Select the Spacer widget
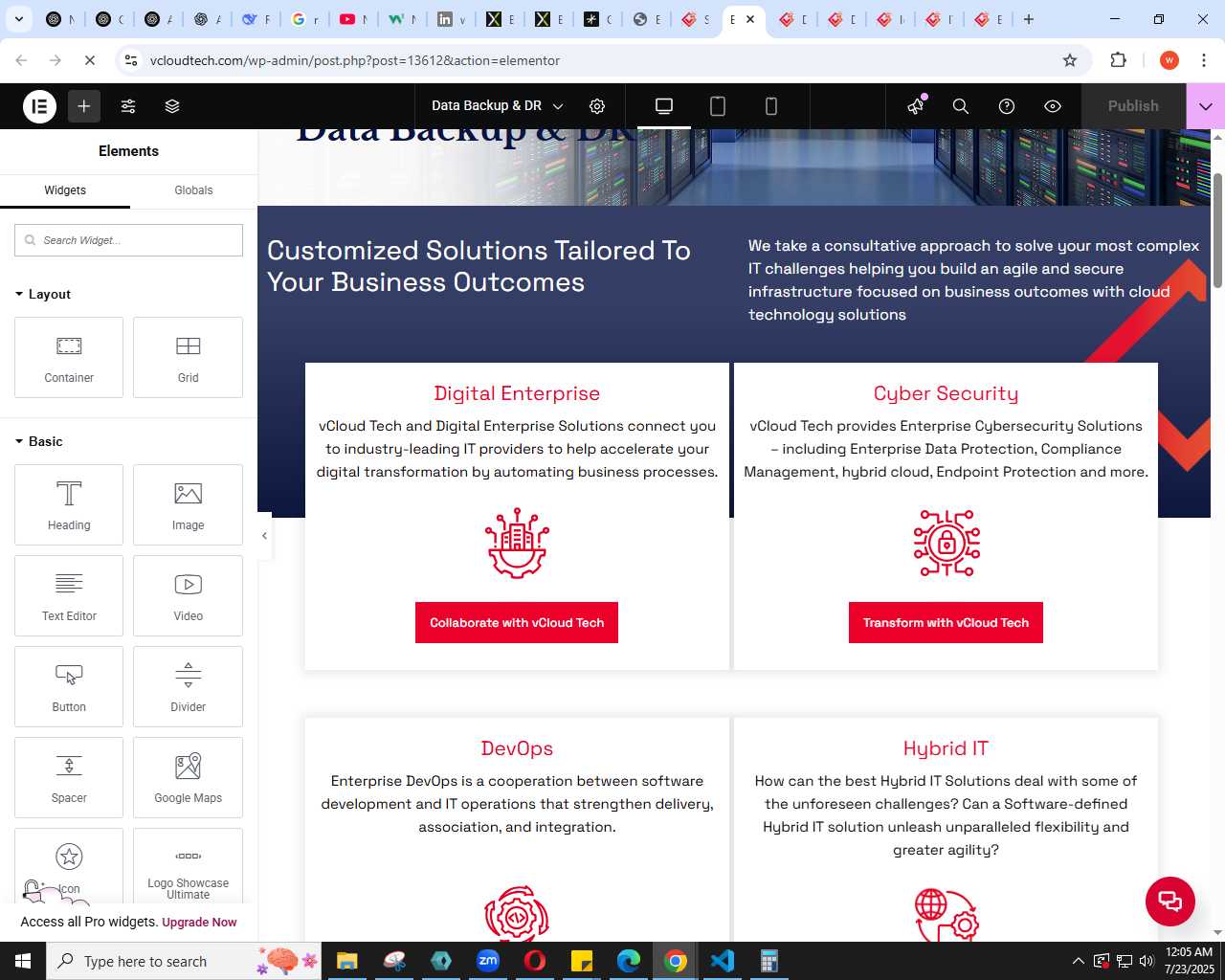 69,777
